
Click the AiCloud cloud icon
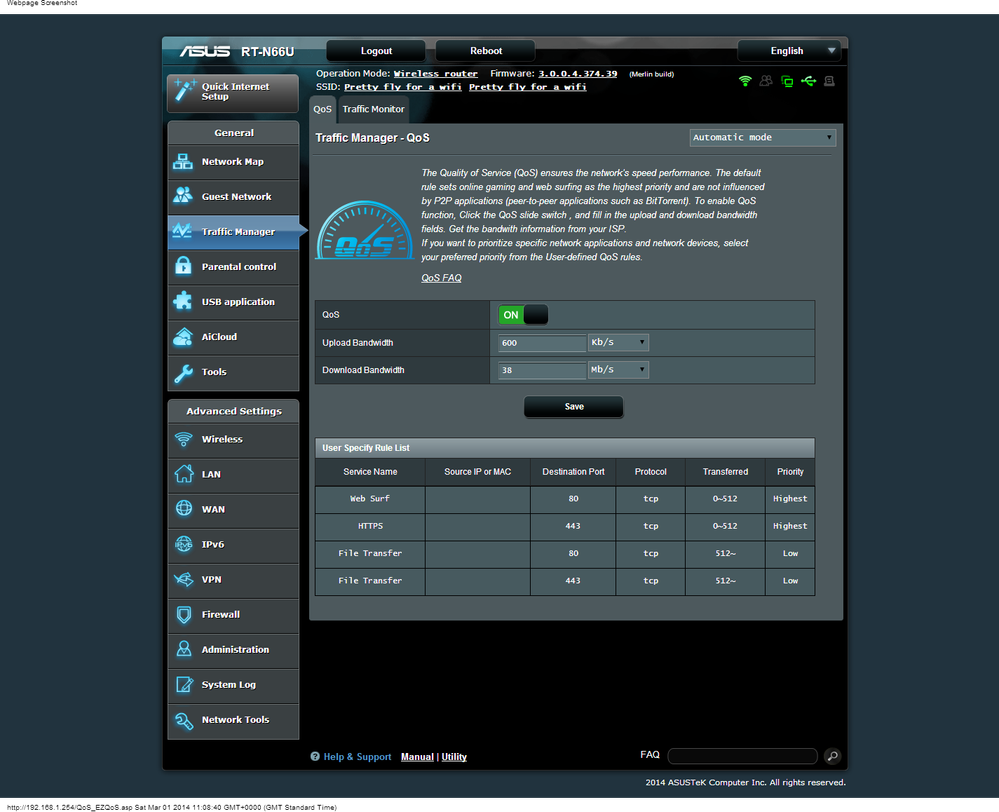(x=183, y=337)
